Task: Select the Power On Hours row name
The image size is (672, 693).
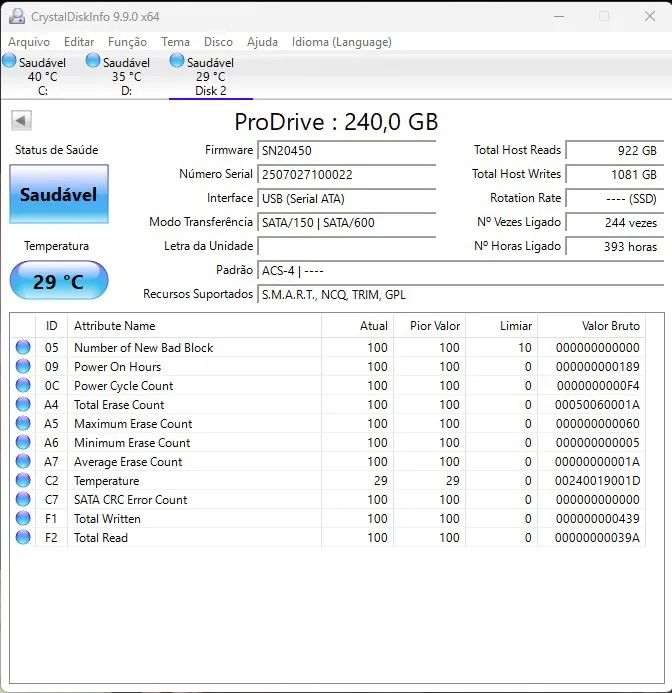Action: point(118,366)
